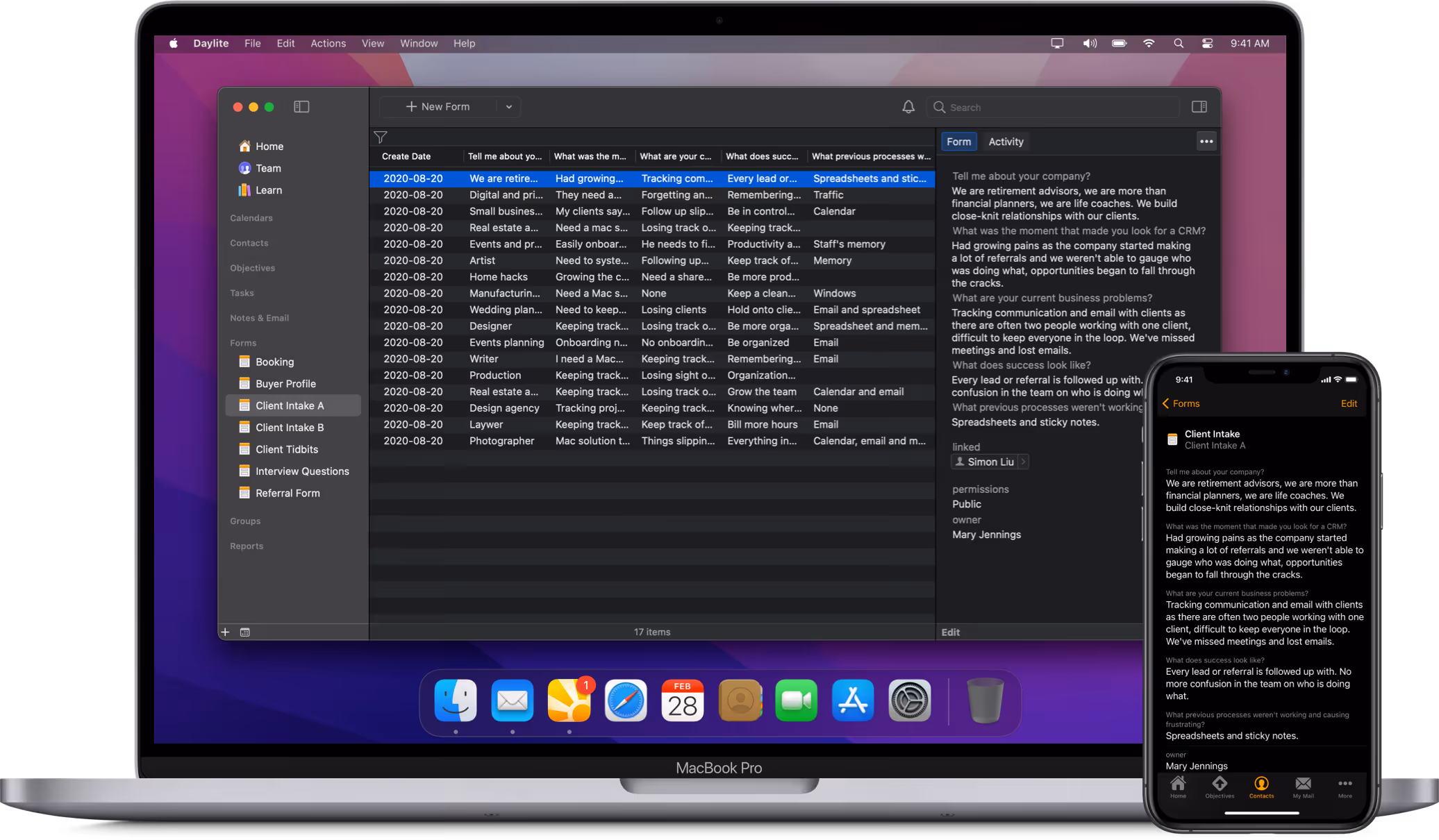
Task: Select the Photographer form row
Action: (651, 441)
